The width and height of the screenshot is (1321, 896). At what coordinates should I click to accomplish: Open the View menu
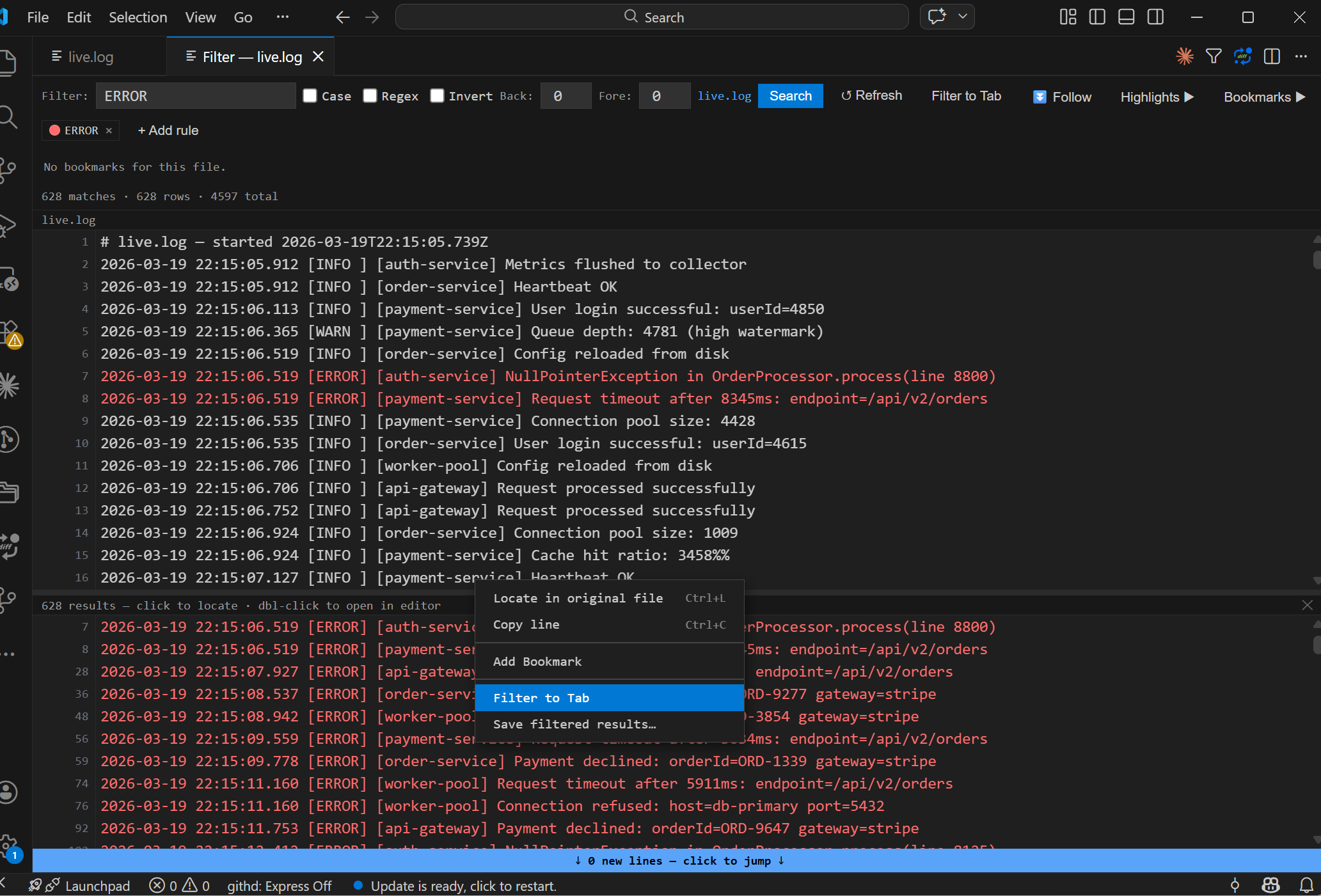coord(200,17)
